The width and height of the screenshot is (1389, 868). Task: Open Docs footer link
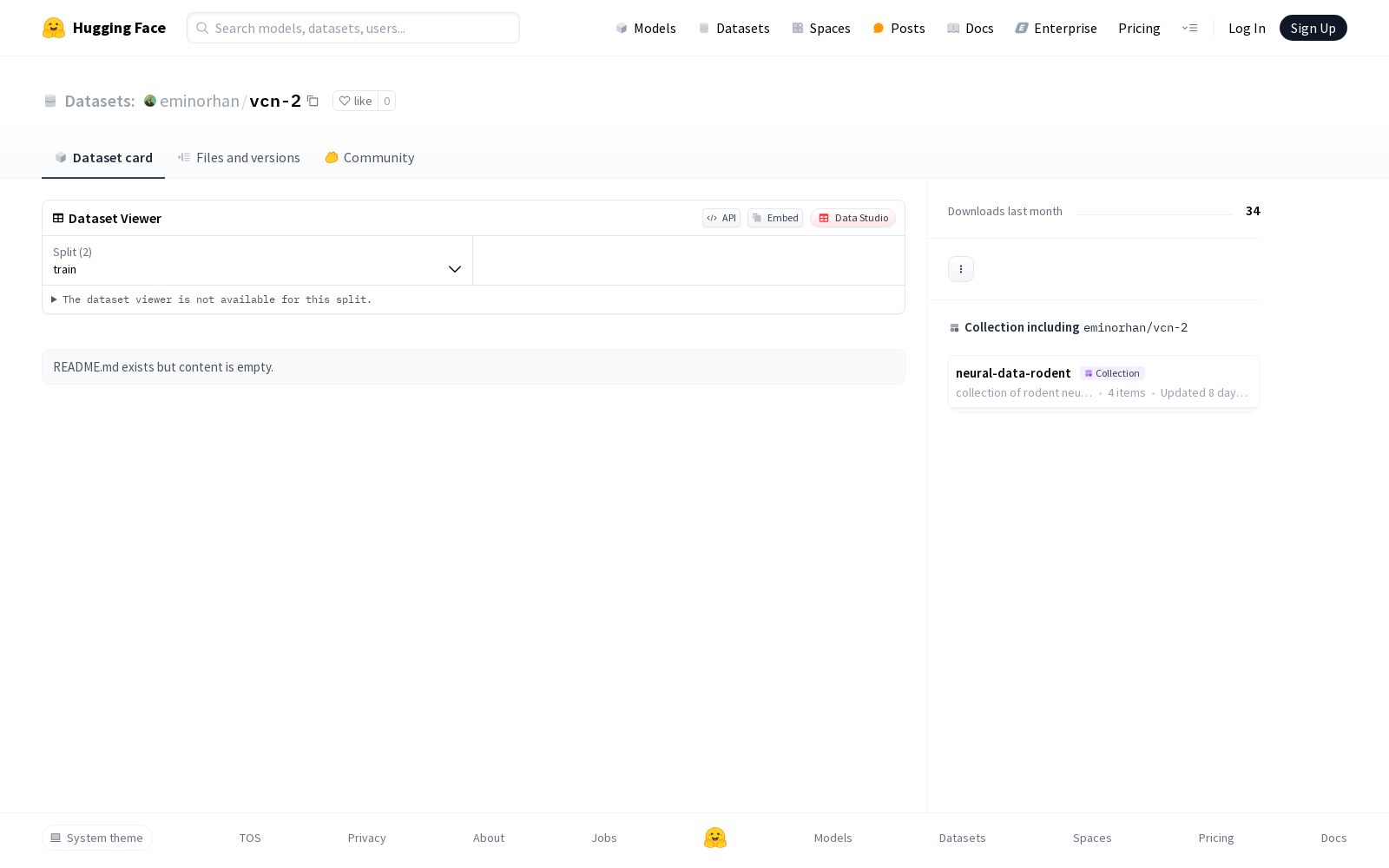pyautogui.click(x=1333, y=838)
